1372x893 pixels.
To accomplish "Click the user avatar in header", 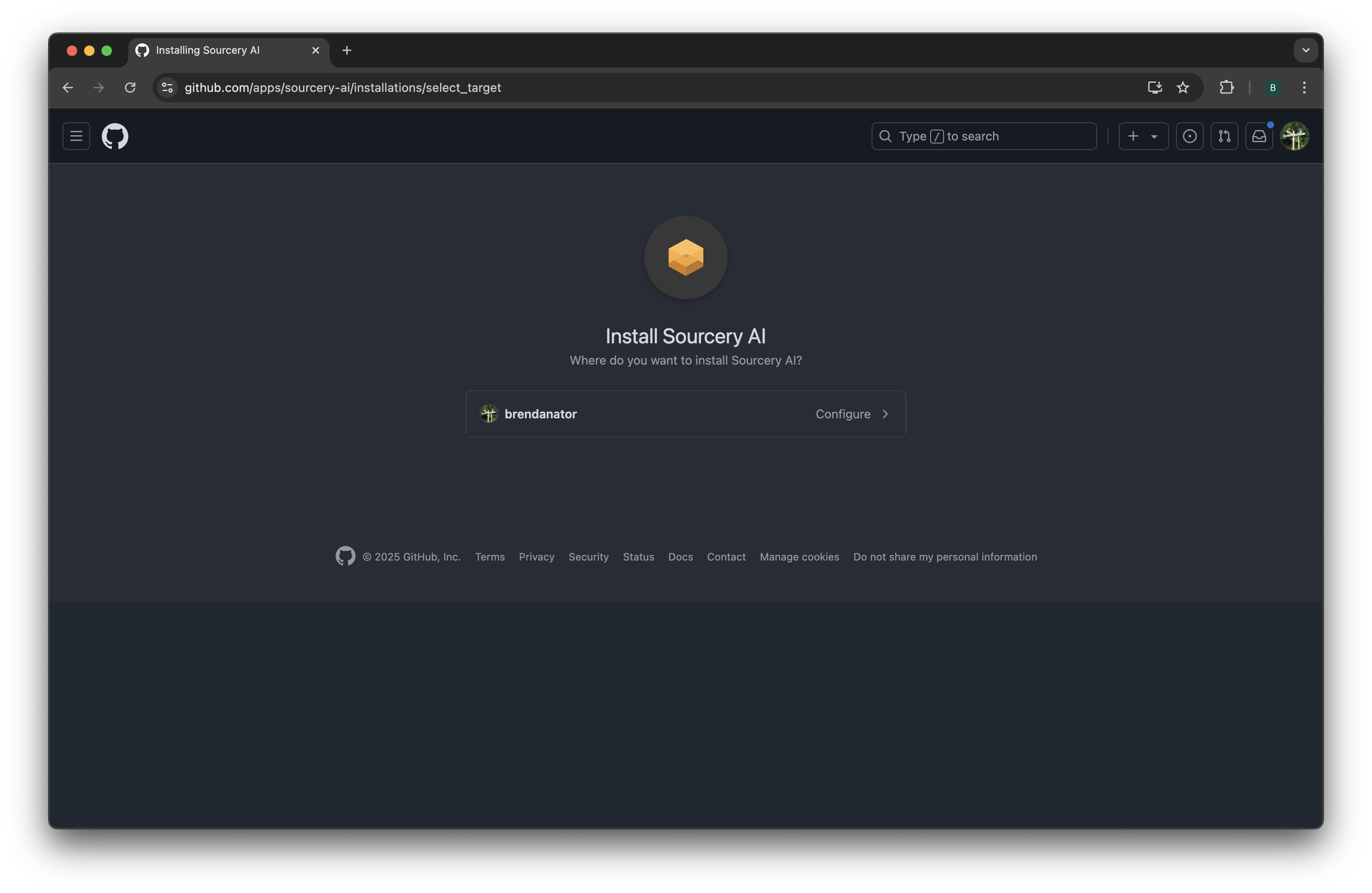I will pos(1294,137).
